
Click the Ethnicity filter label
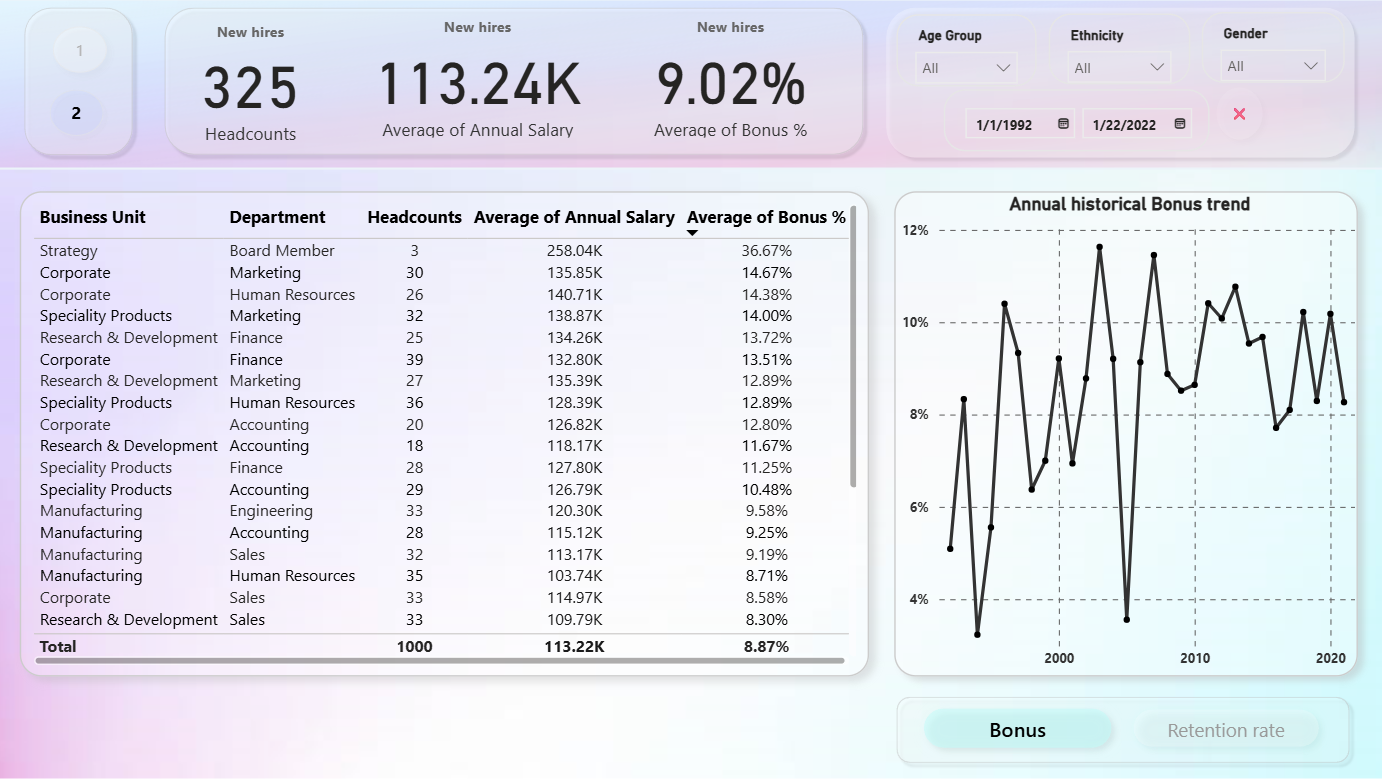point(1097,36)
